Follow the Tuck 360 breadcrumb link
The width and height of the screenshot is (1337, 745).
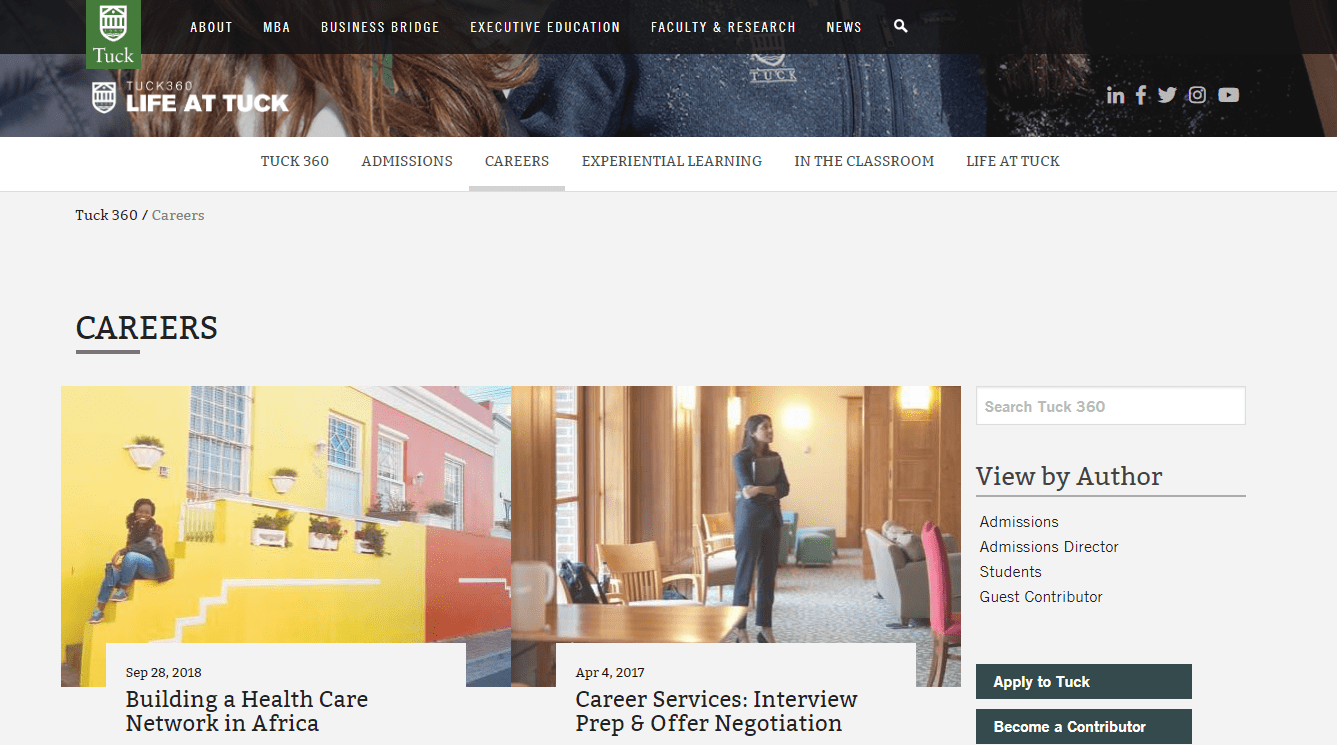106,215
